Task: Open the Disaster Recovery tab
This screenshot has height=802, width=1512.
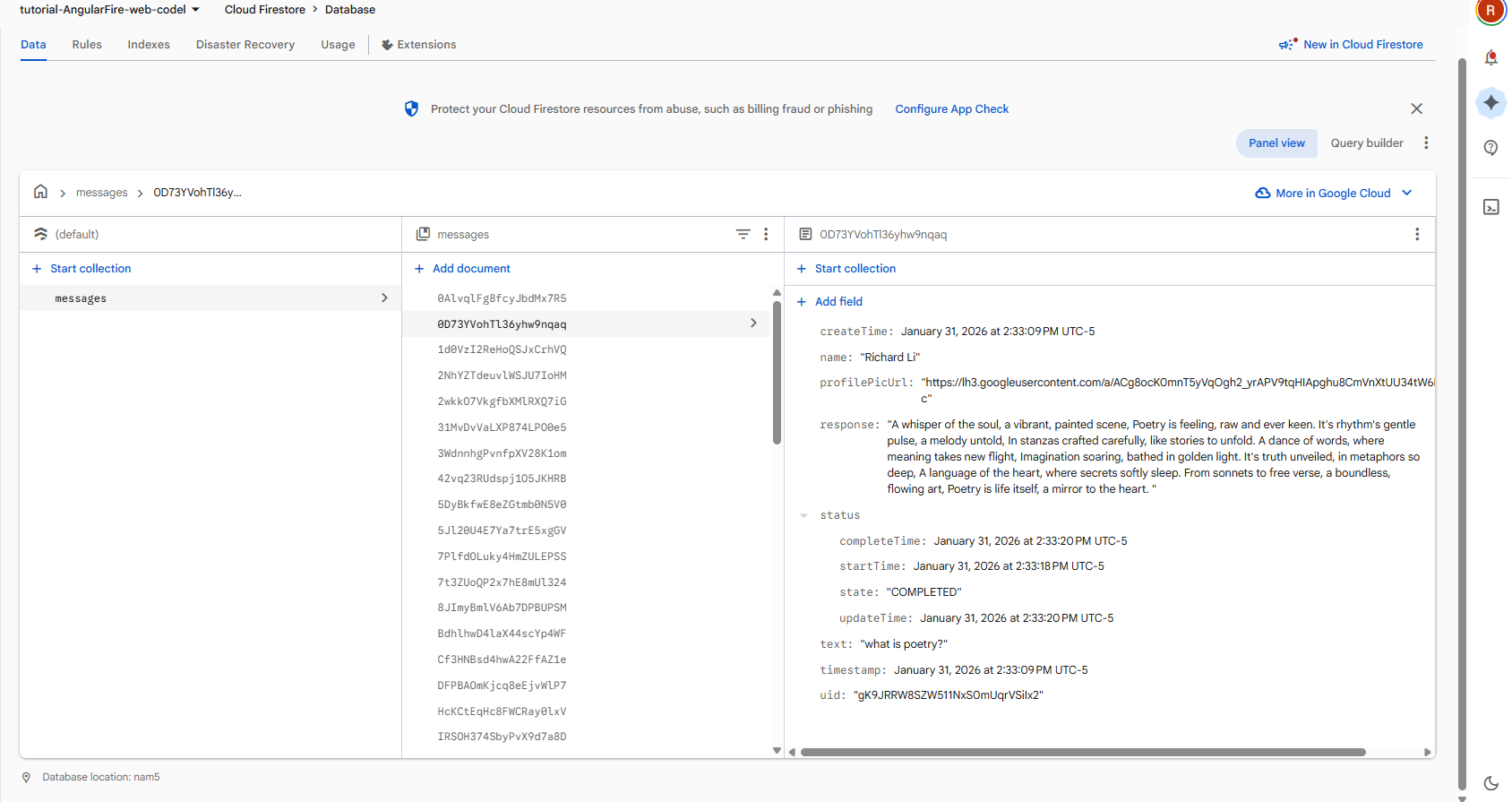Action: click(245, 45)
